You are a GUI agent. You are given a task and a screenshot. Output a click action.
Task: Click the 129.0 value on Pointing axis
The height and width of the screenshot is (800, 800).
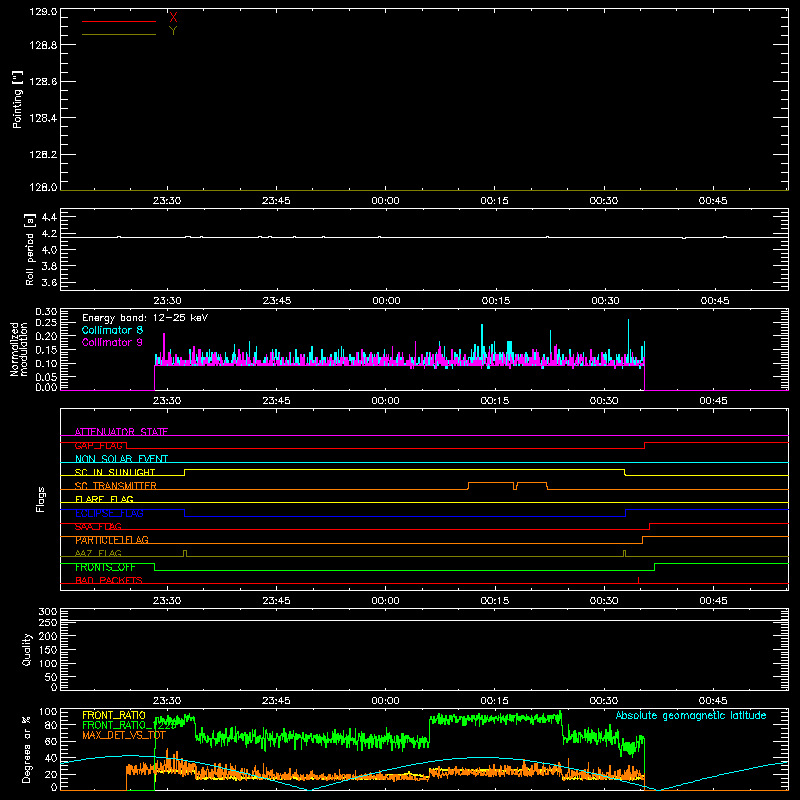pos(43,12)
